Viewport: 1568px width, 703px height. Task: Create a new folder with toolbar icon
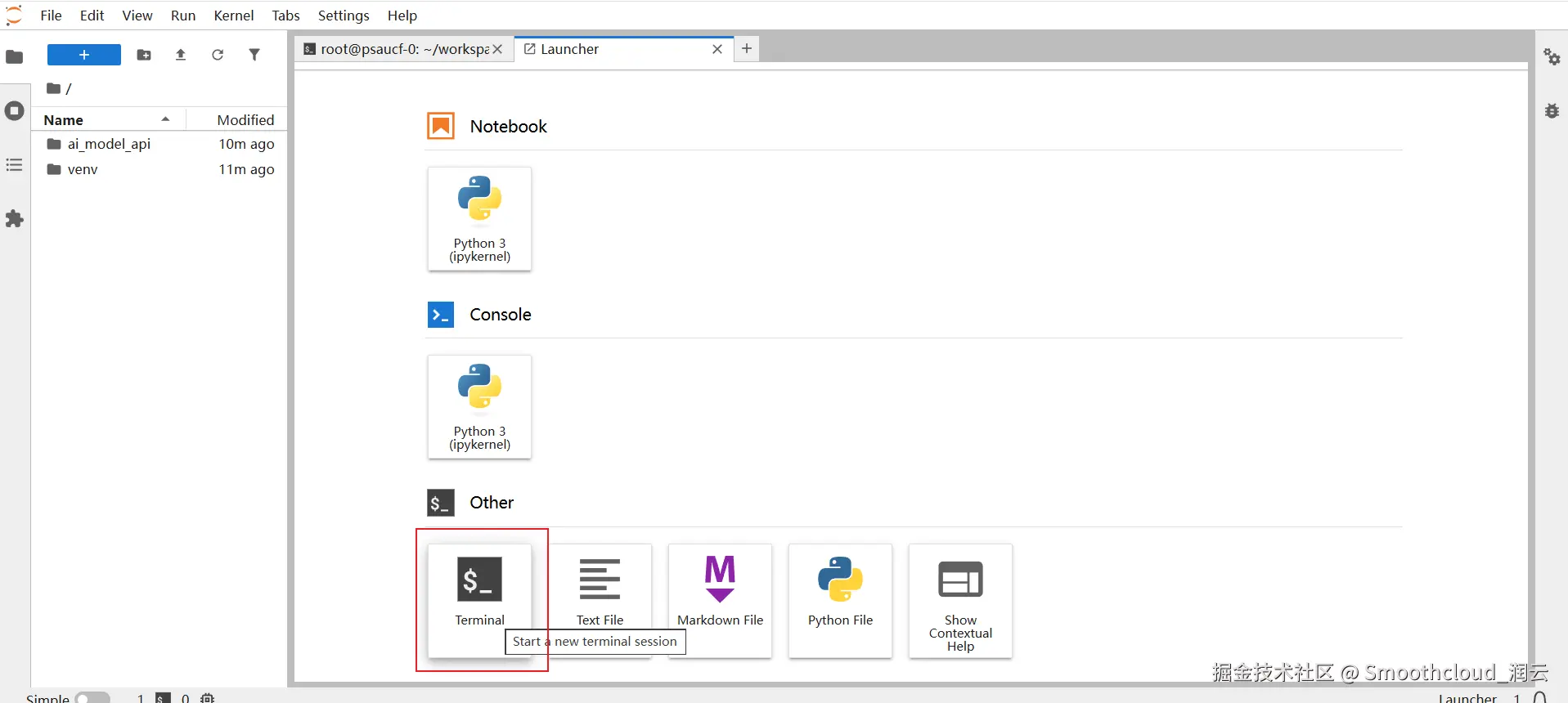144,55
